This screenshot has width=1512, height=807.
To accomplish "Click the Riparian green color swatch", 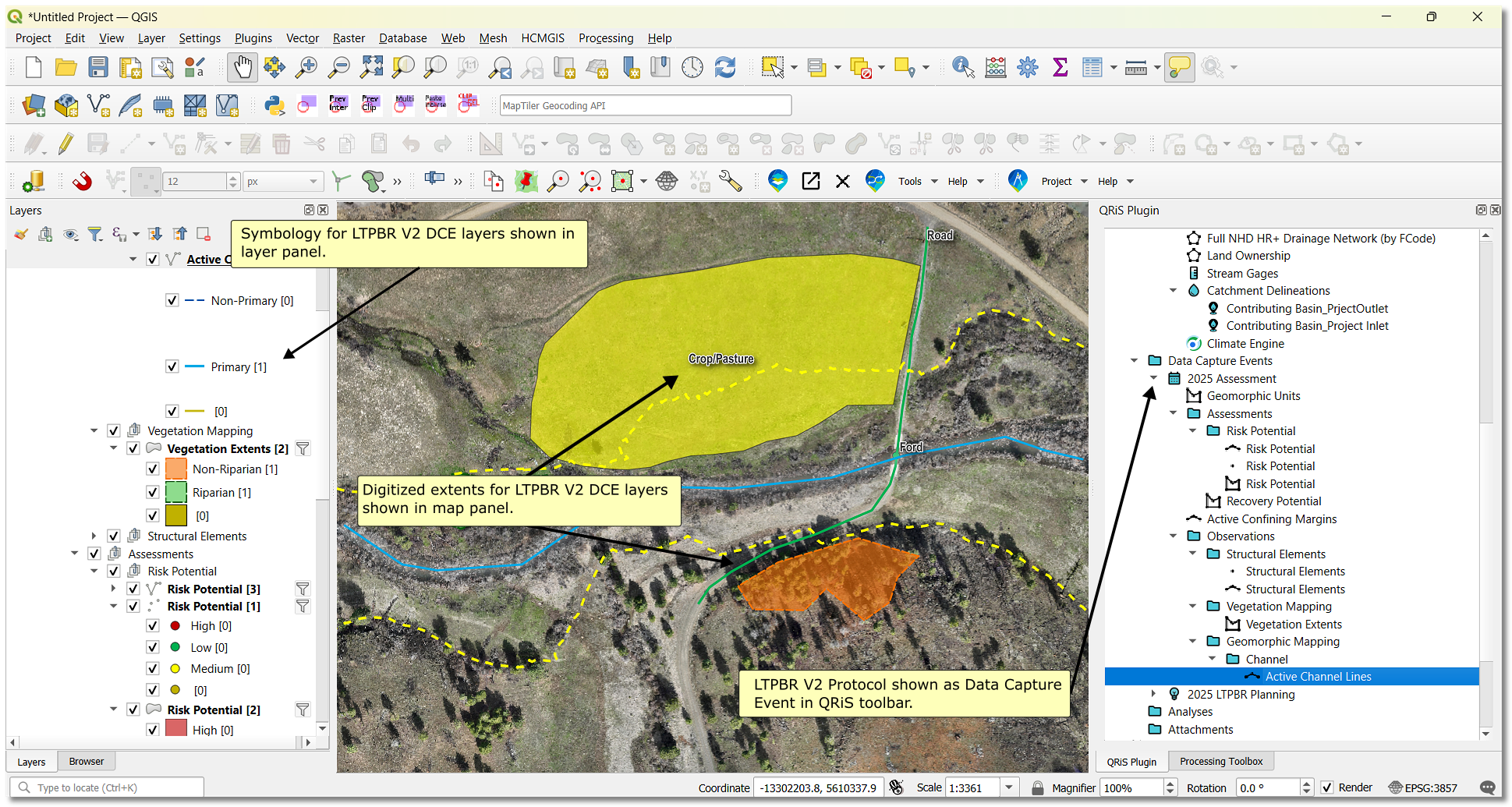I will (176, 493).
